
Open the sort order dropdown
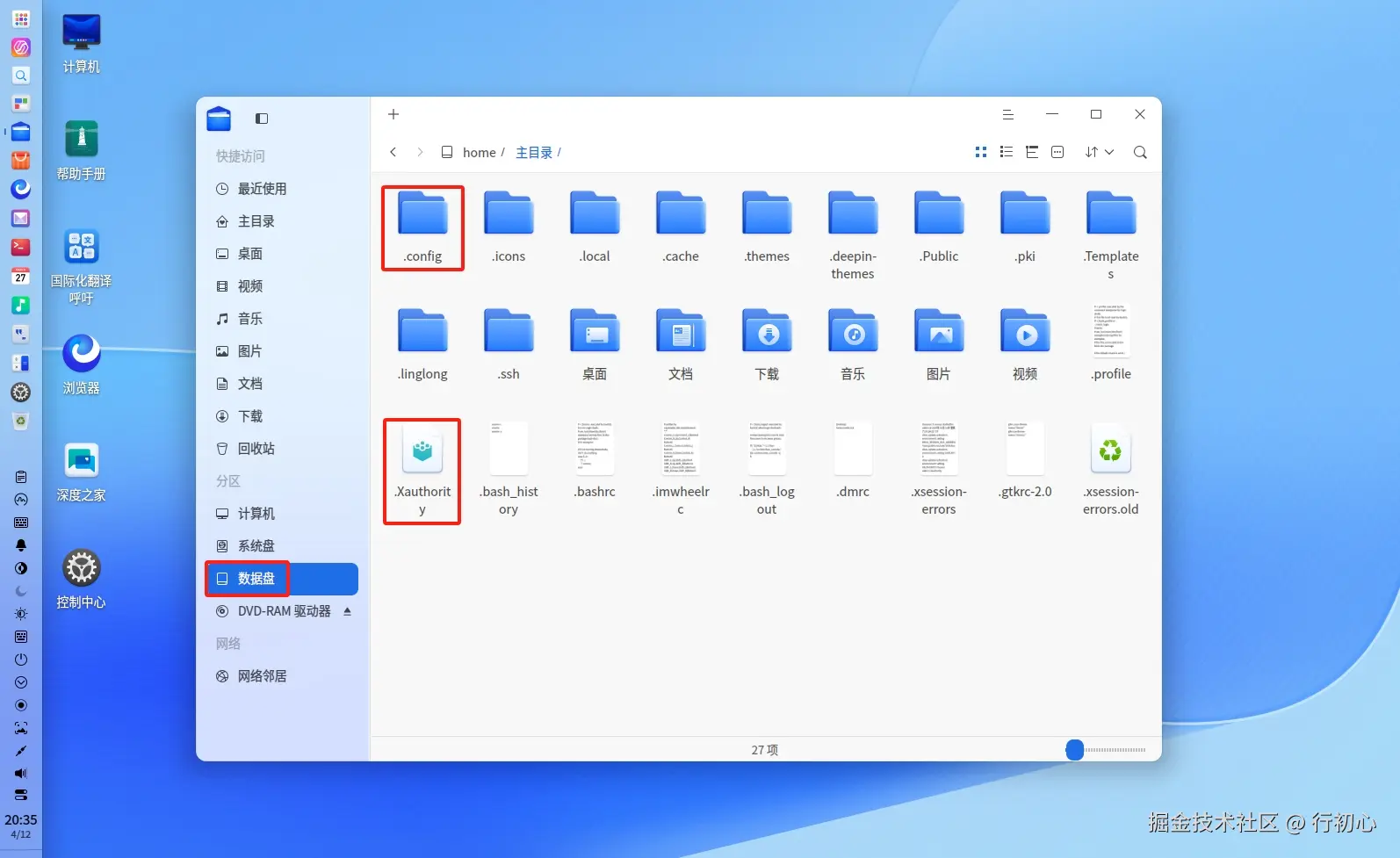point(1100,152)
